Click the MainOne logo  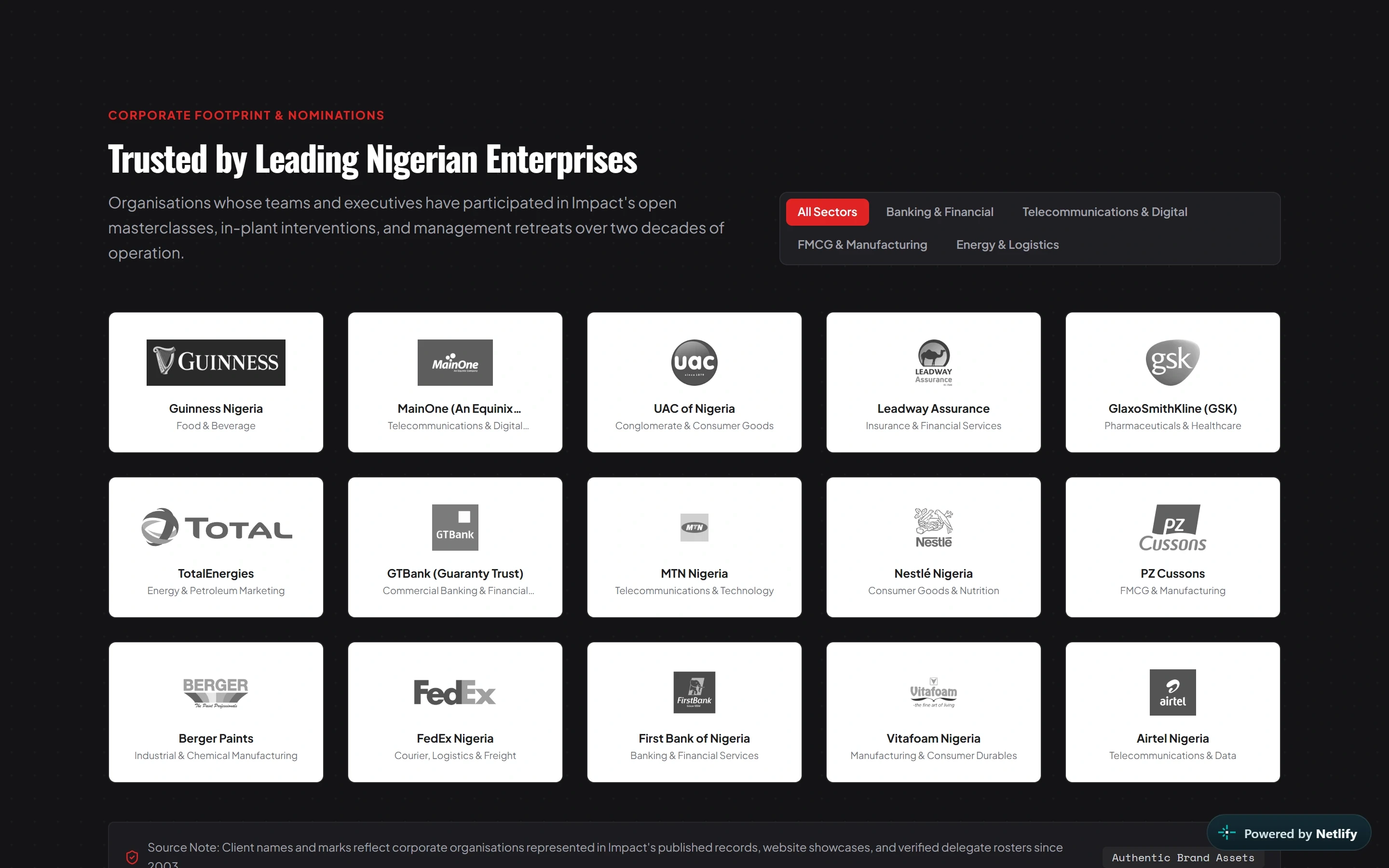[455, 362]
